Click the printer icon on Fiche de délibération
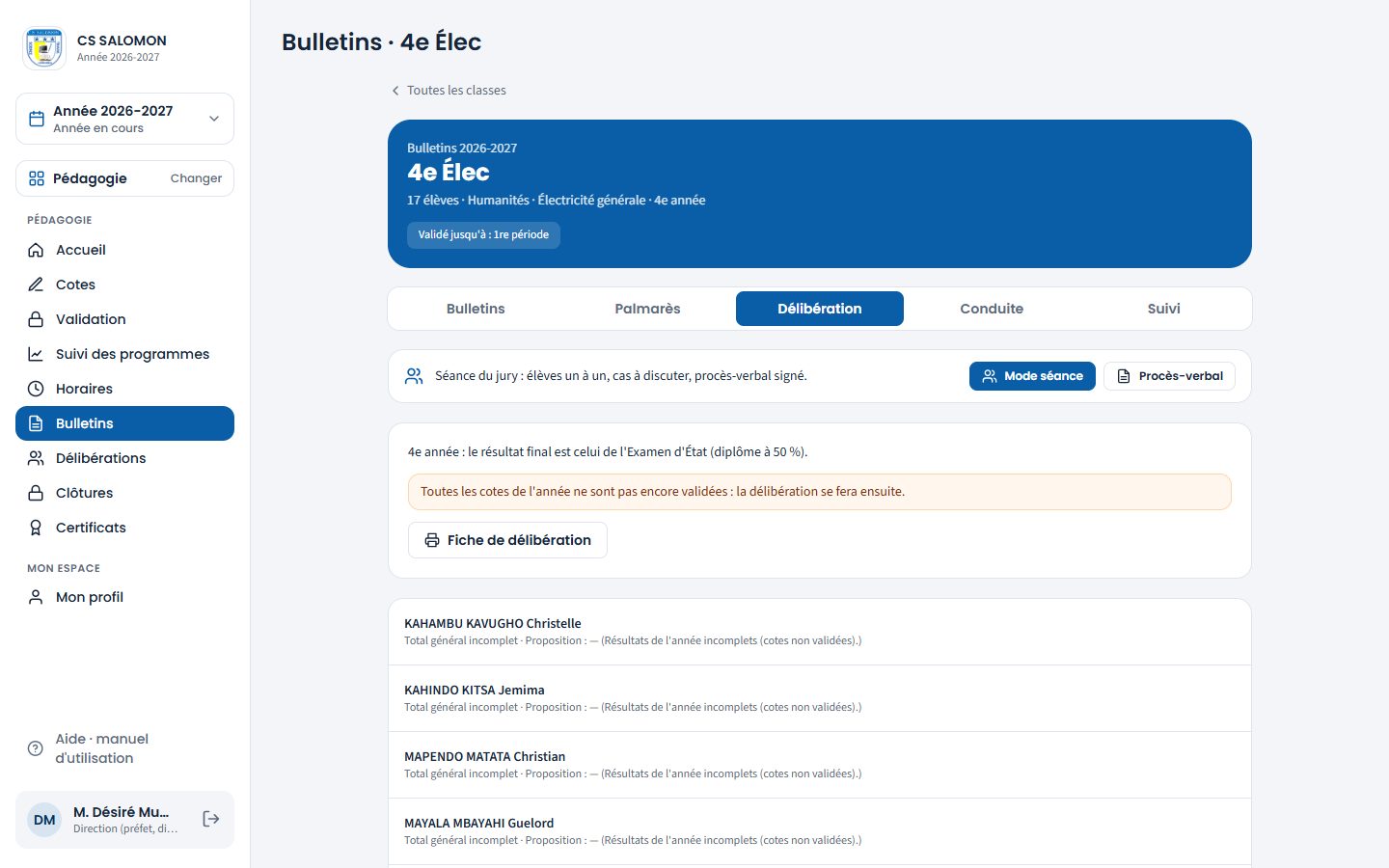The width and height of the screenshot is (1389, 868). [x=432, y=540]
